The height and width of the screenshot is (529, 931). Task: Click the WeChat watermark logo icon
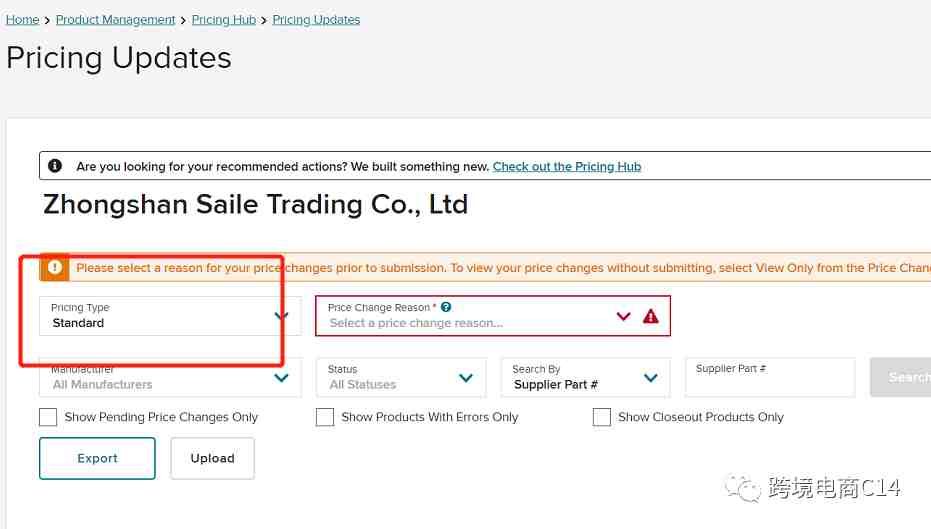click(742, 489)
